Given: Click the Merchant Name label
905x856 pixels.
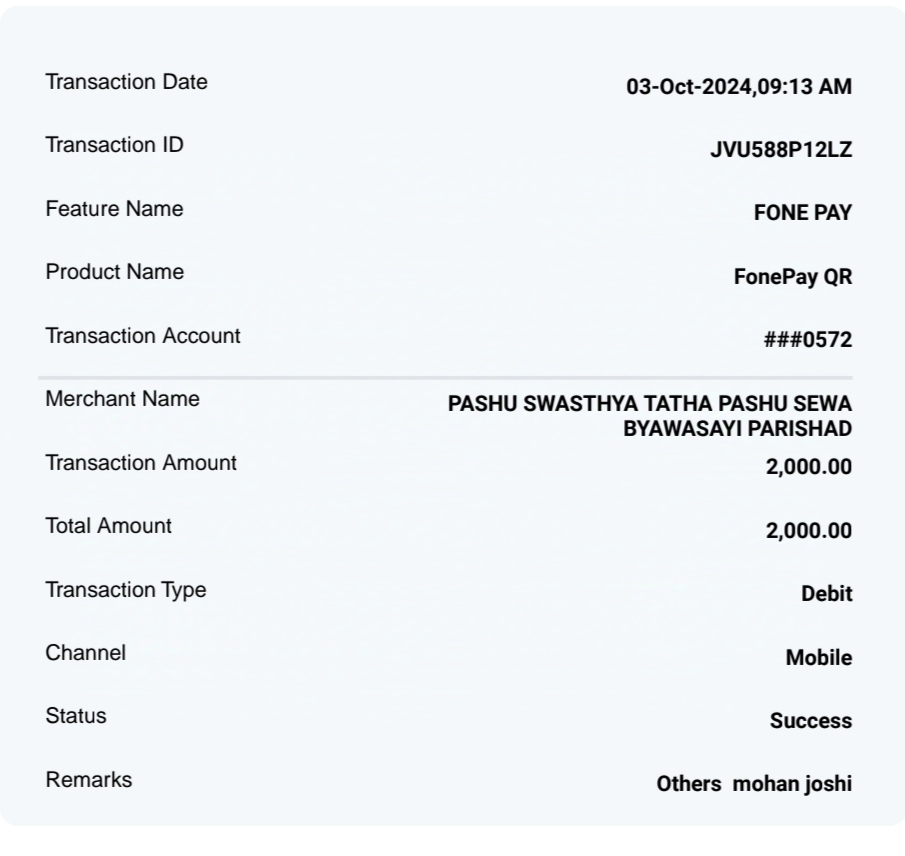Looking at the screenshot, I should point(122,399).
